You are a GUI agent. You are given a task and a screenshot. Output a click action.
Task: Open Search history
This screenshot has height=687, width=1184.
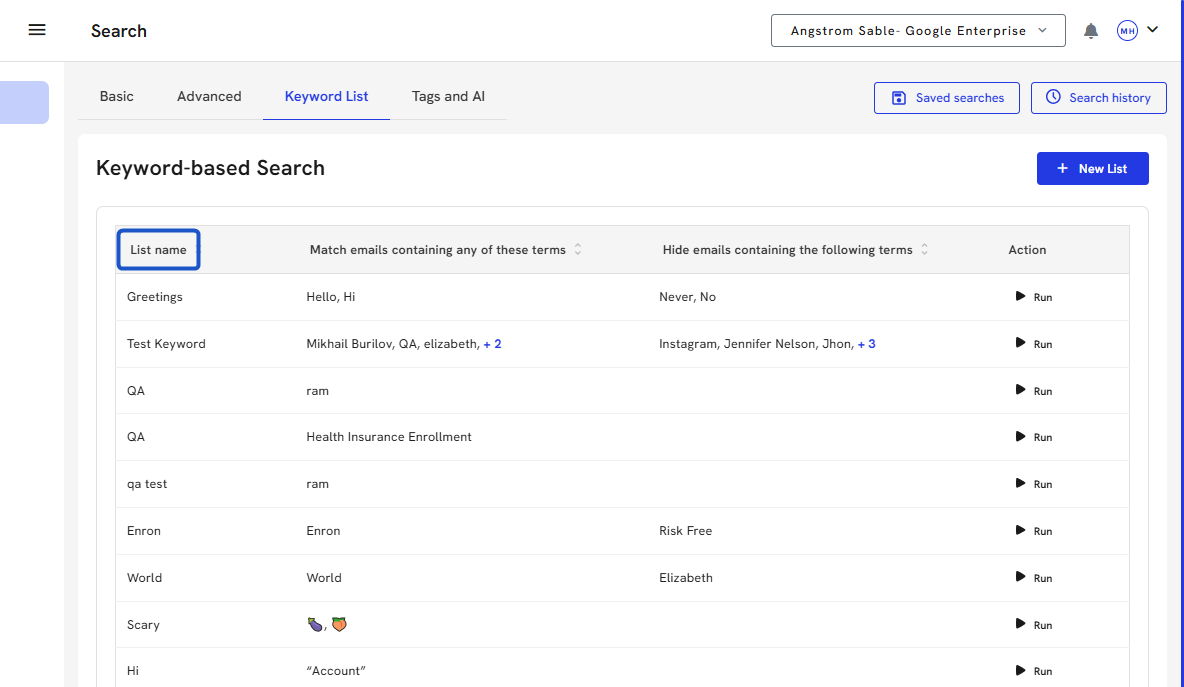coord(1098,98)
